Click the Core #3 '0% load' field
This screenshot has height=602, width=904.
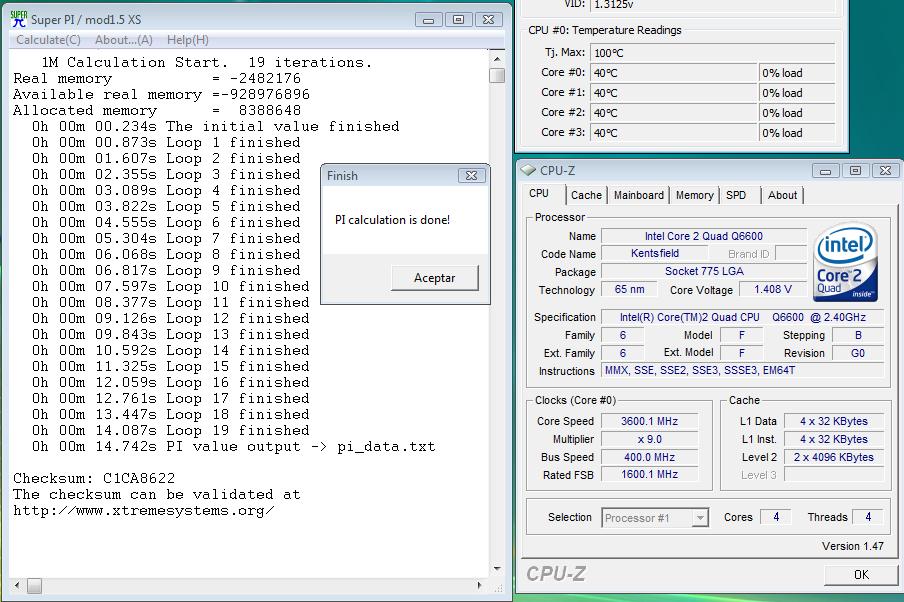tap(797, 133)
